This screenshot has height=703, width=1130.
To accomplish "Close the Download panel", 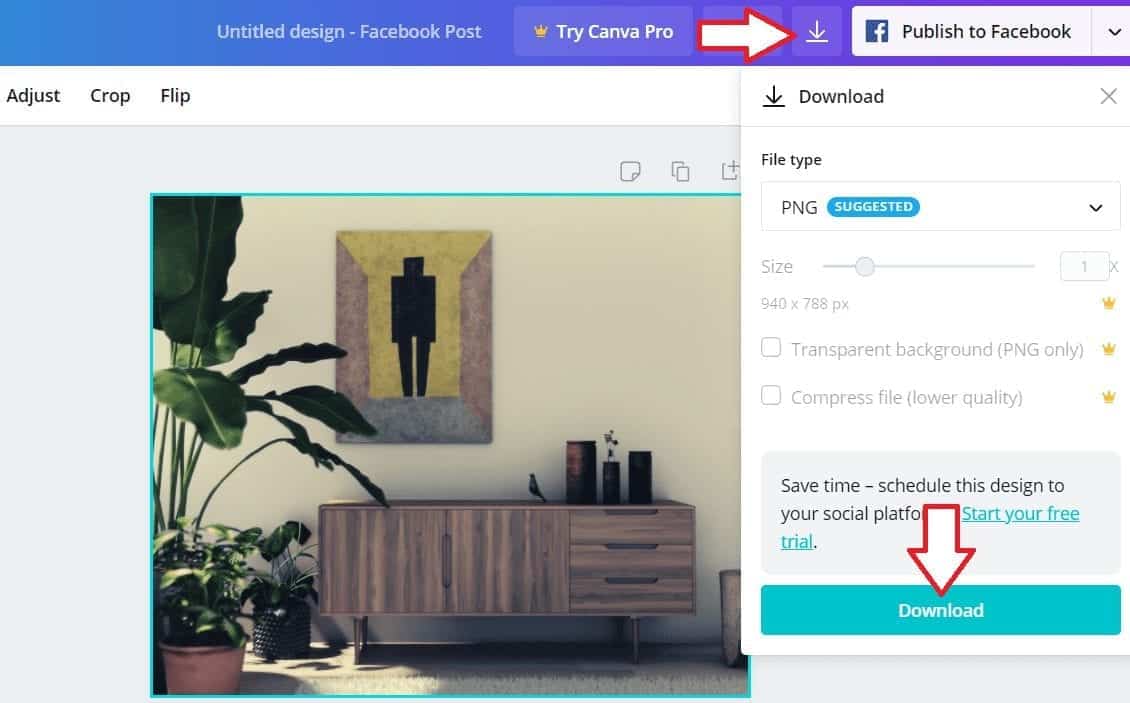I will point(1108,96).
